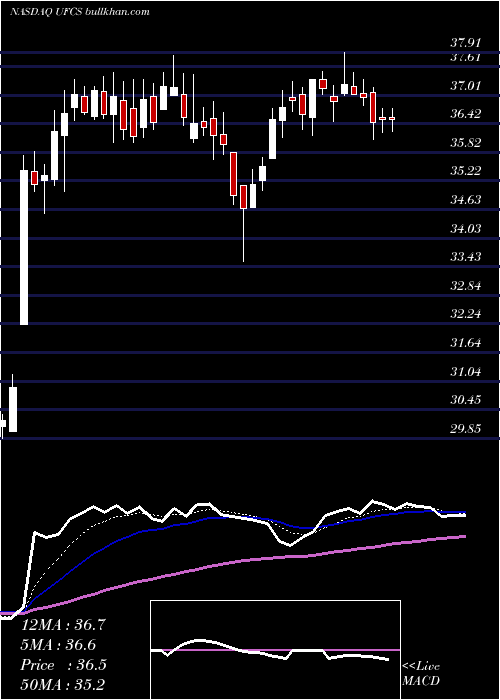Viewport: 500px width, 700px height.
Task: Click the 33.43 price axis label
Action: point(465,257)
